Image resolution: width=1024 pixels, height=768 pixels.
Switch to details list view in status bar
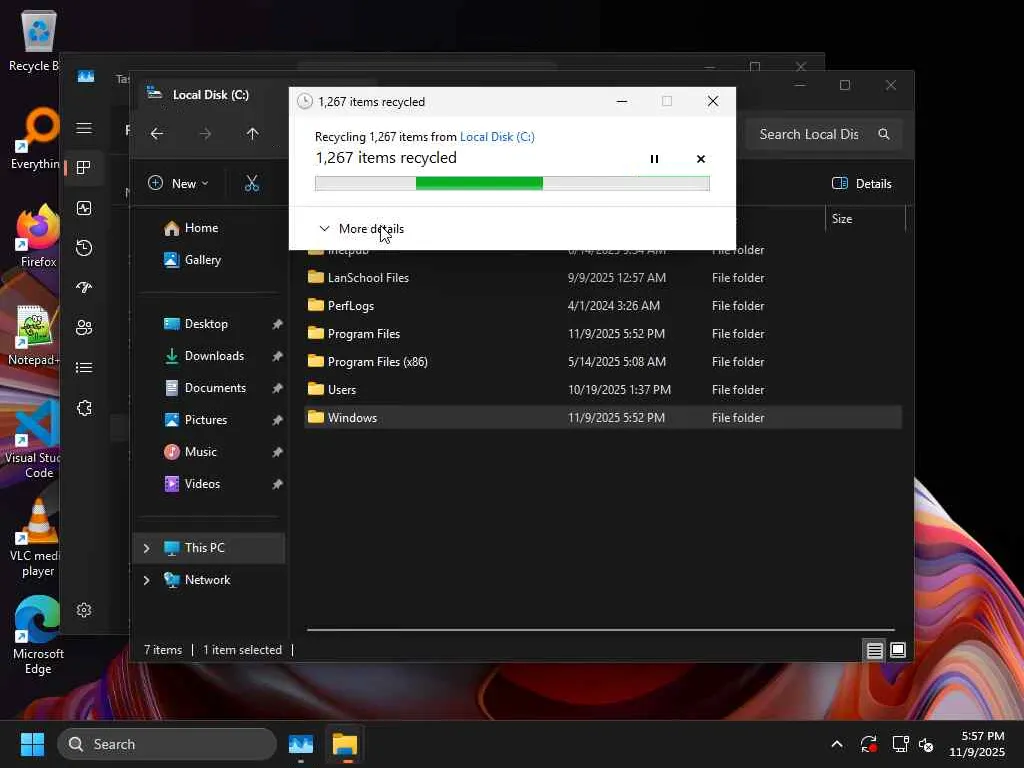tap(874, 650)
